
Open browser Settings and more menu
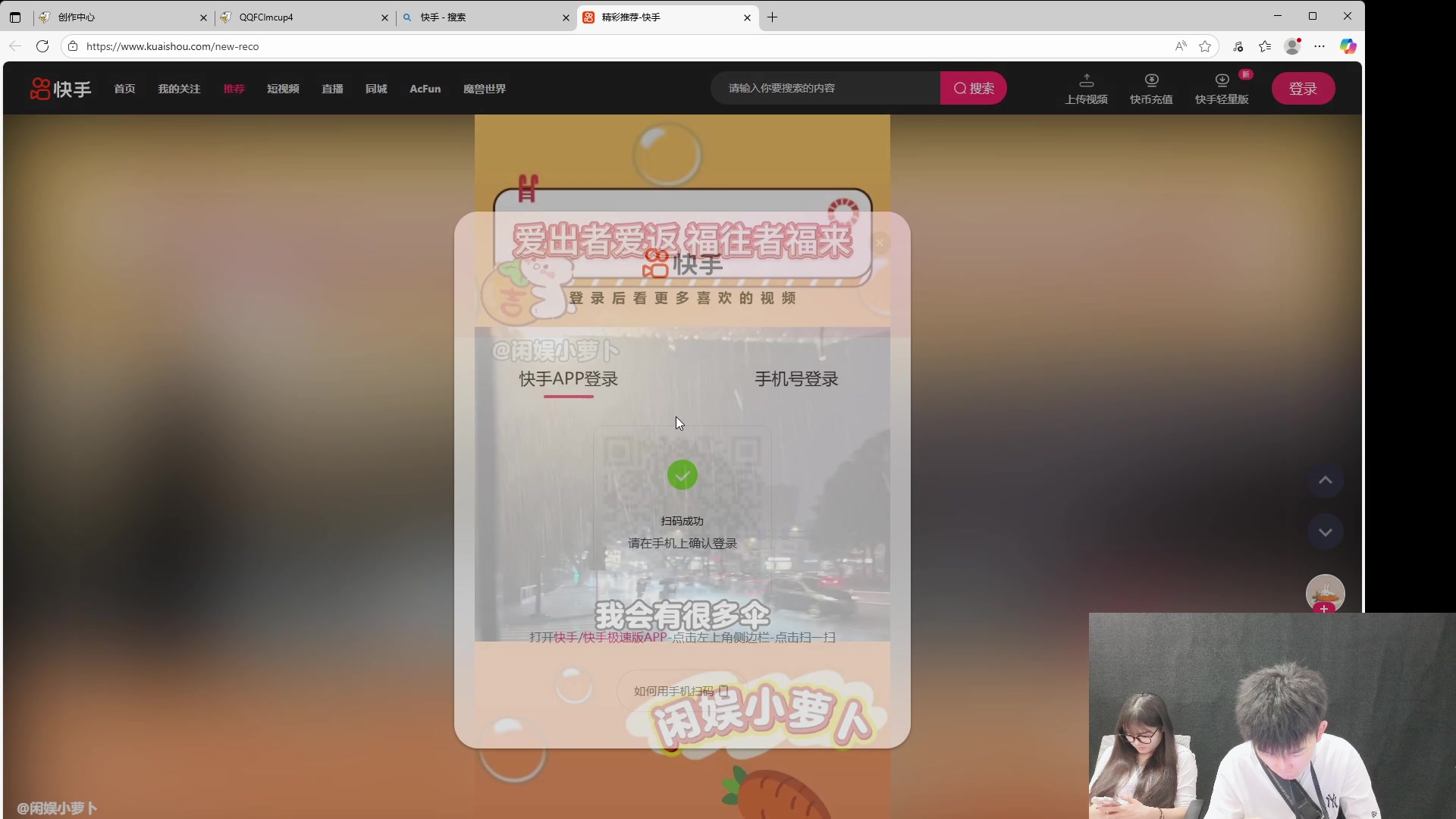point(1319,46)
